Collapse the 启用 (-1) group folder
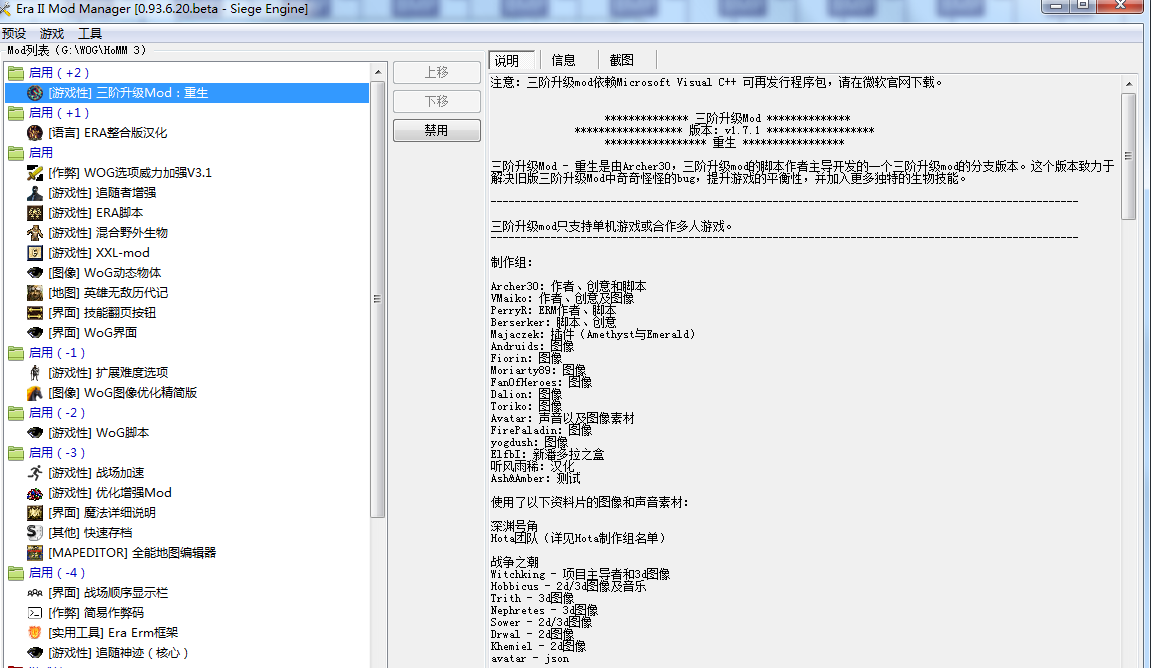Image resolution: width=1151 pixels, height=668 pixels. pos(16,353)
